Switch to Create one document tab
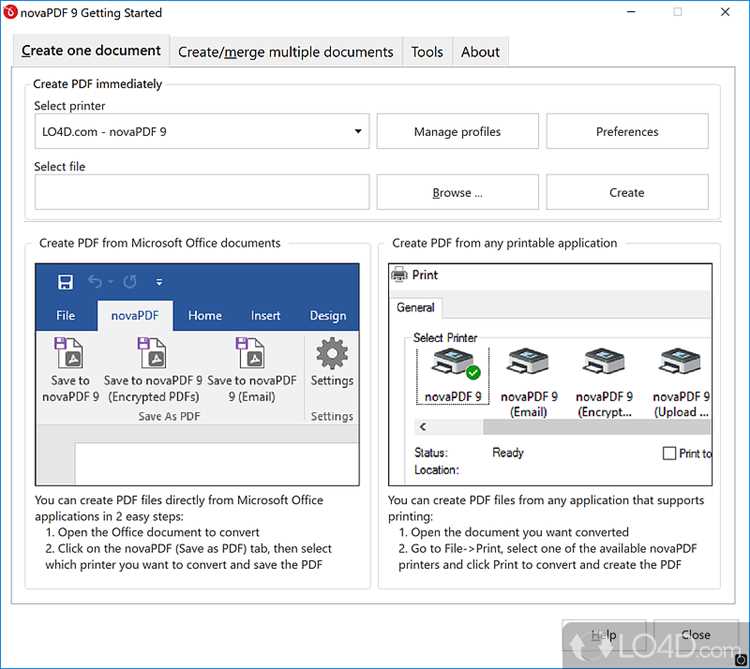The height and width of the screenshot is (669, 750). pyautogui.click(x=91, y=50)
